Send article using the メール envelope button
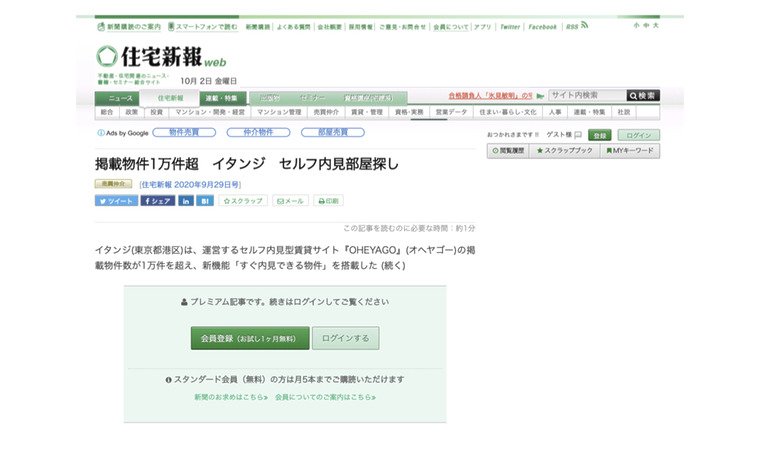Image resolution: width=760 pixels, height=456 pixels. click(x=290, y=201)
